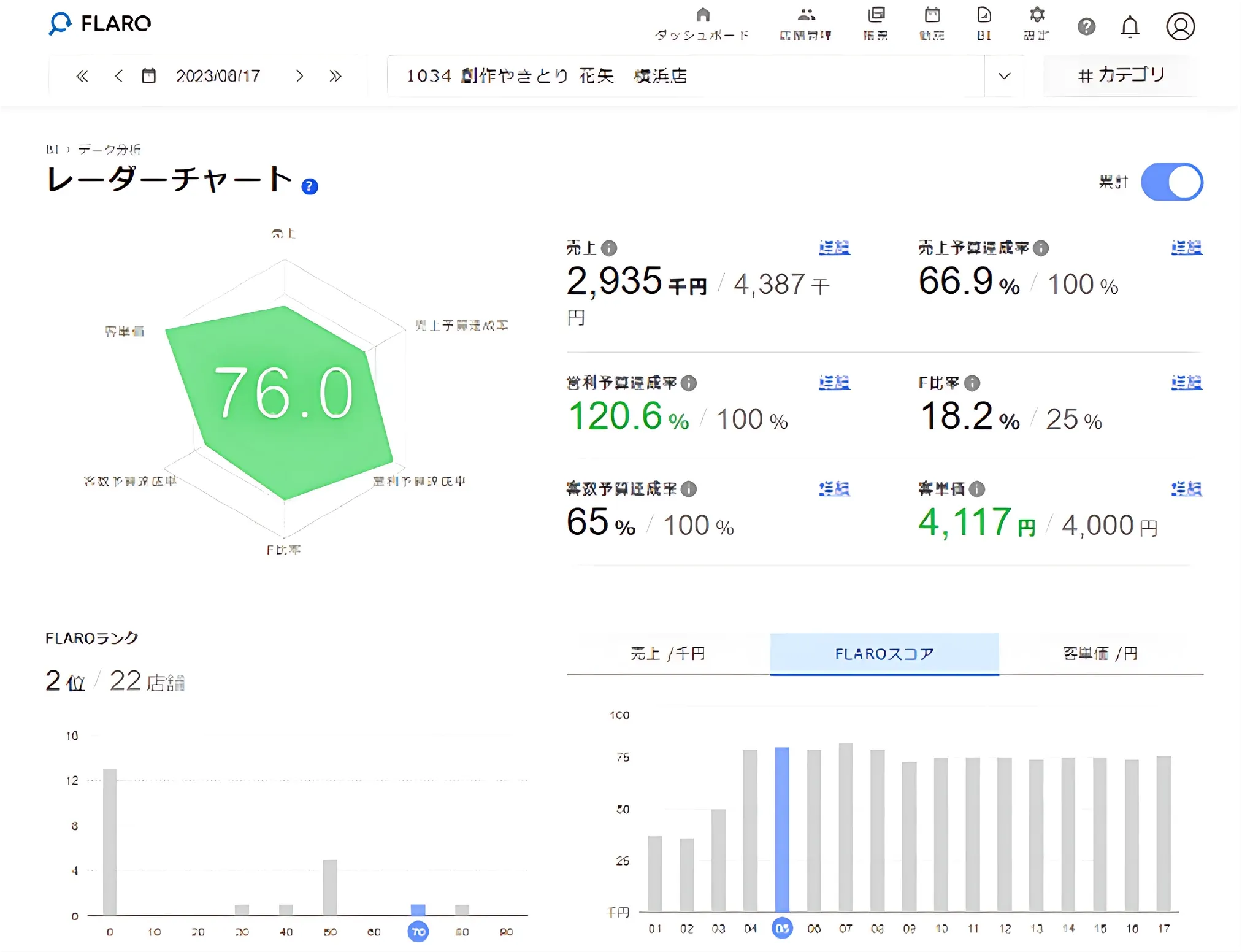1242x952 pixels.
Task: Open user account profile icon
Action: tap(1180, 26)
